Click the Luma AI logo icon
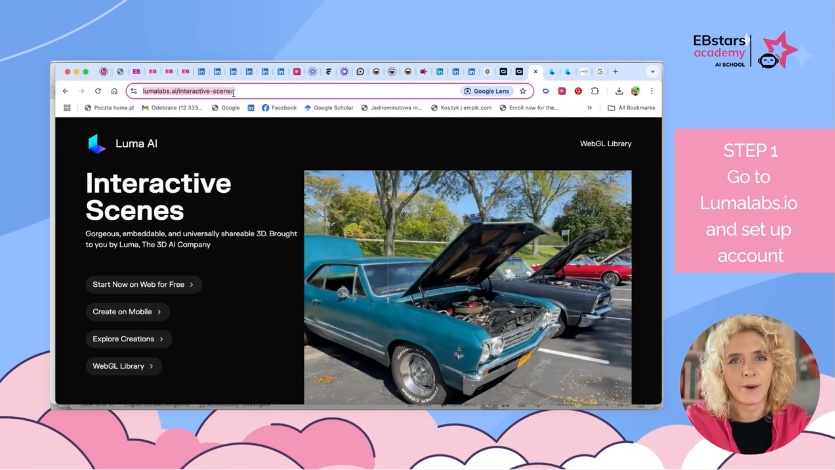The image size is (835, 470). 96,143
